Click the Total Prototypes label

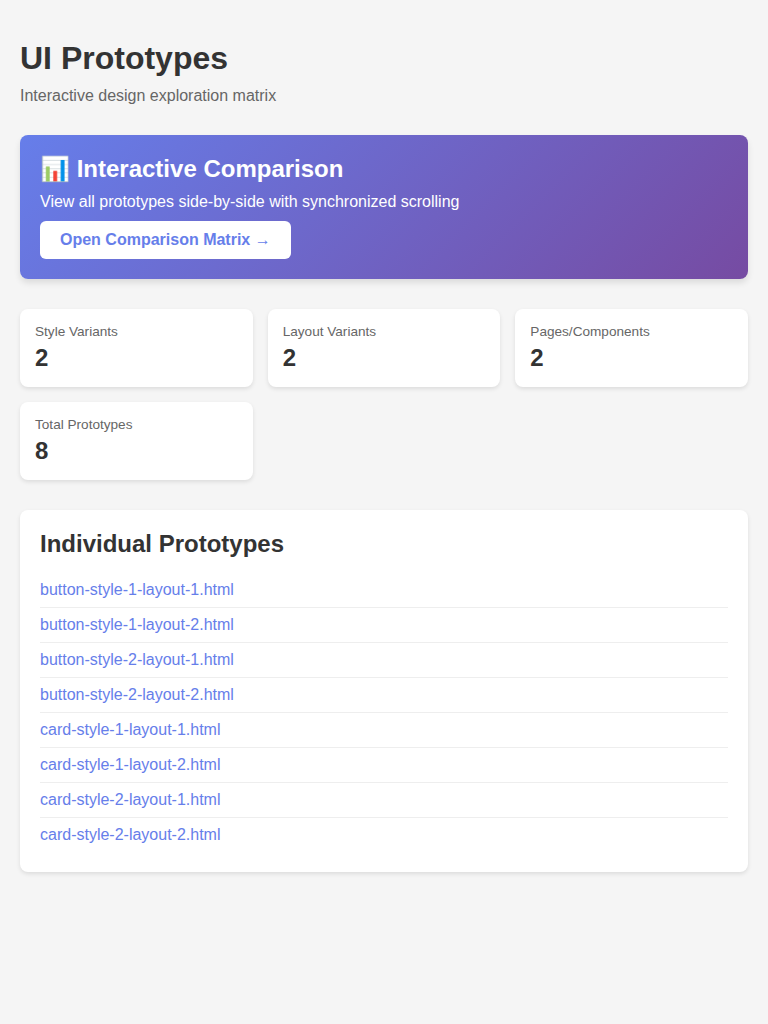tap(84, 425)
